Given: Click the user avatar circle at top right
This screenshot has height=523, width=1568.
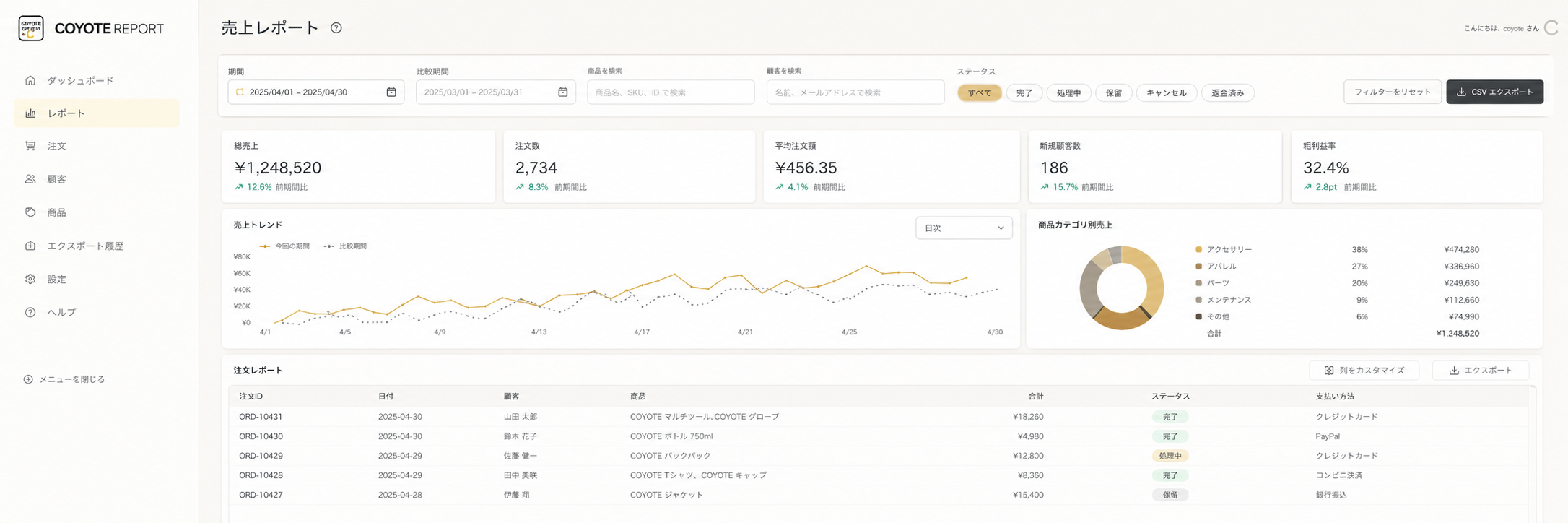Looking at the screenshot, I should point(1551,28).
